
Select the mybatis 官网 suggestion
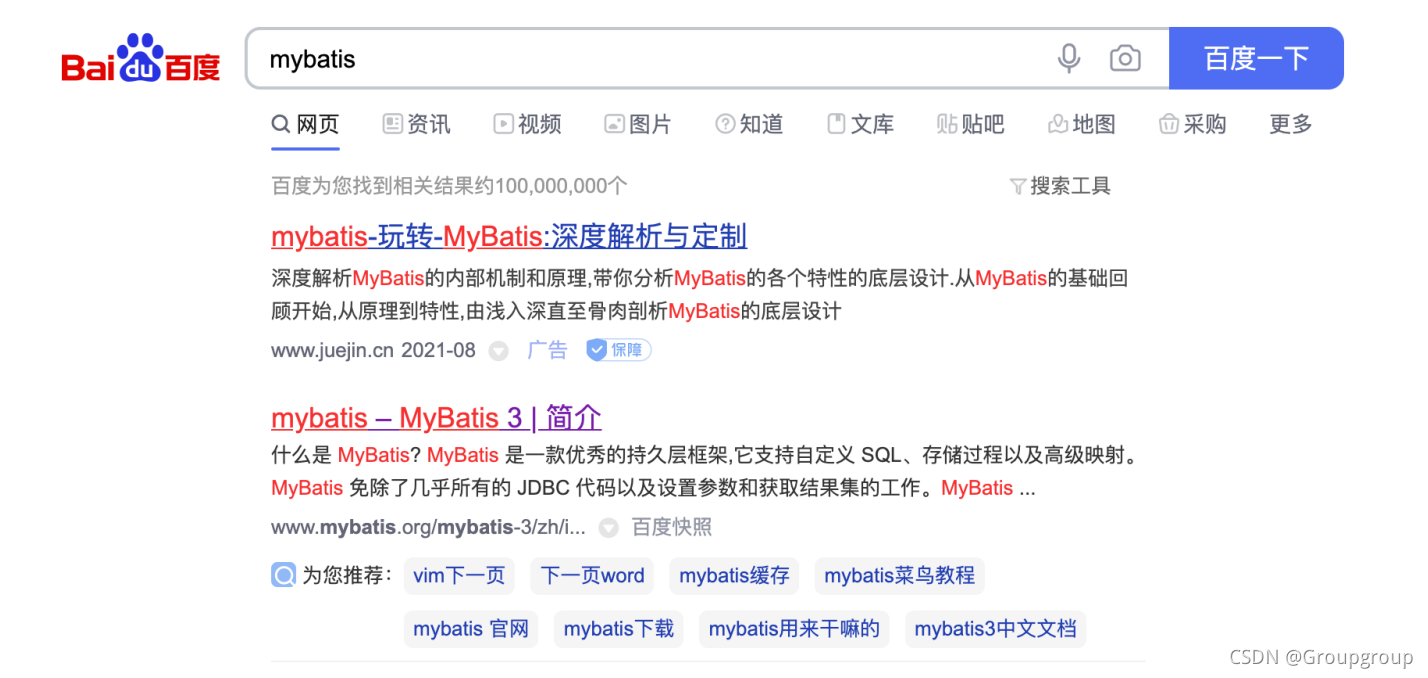[x=471, y=629]
